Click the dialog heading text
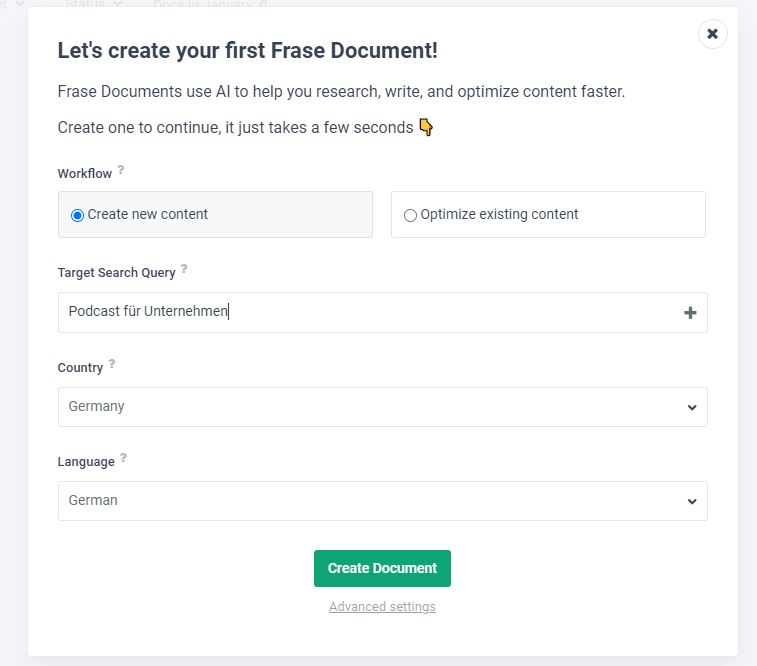Viewport: 757px width, 666px height. (248, 50)
